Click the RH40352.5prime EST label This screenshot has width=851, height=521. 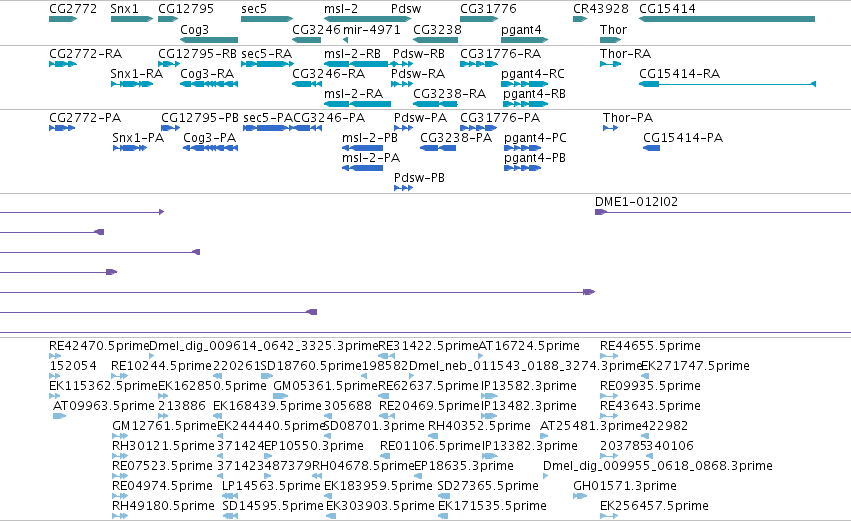[x=479, y=426]
